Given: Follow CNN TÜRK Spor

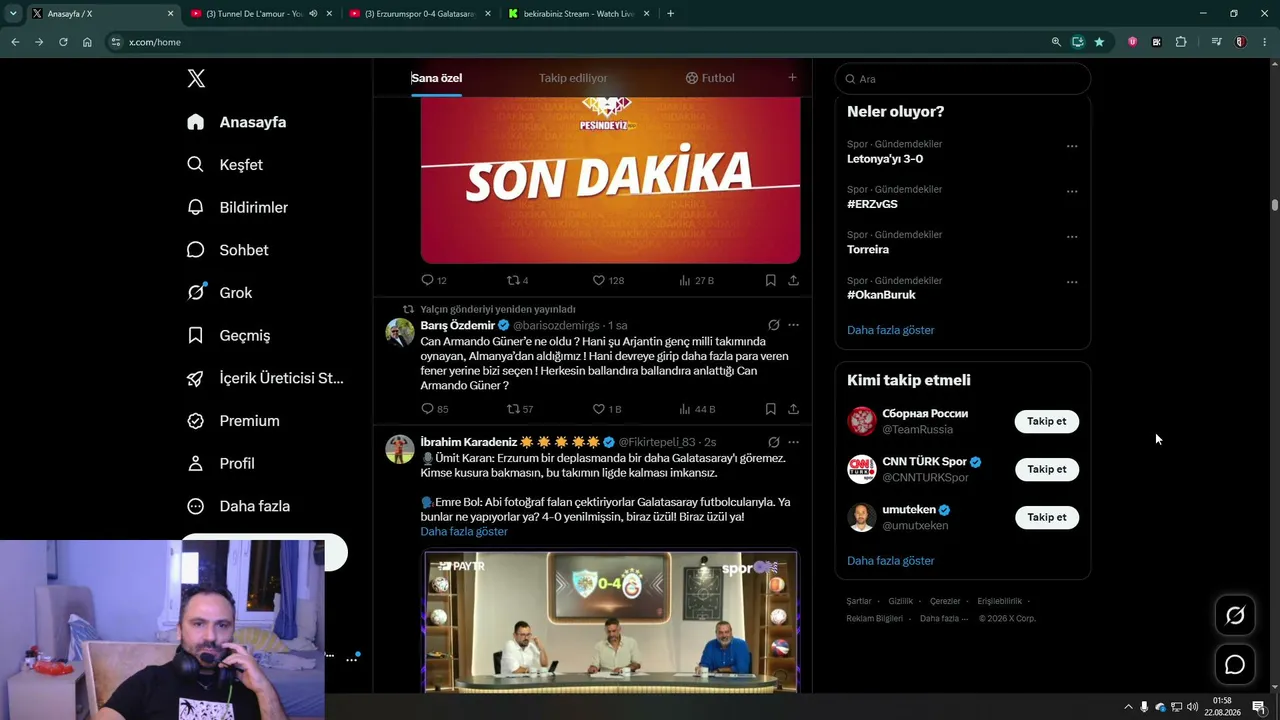Looking at the screenshot, I should (1047, 469).
